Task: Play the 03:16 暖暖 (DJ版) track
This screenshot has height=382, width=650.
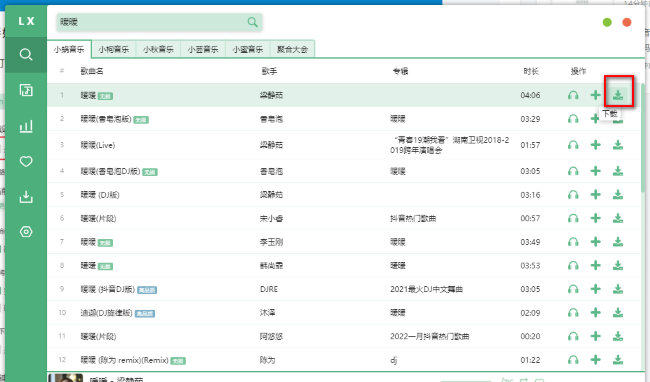Action: (x=573, y=195)
